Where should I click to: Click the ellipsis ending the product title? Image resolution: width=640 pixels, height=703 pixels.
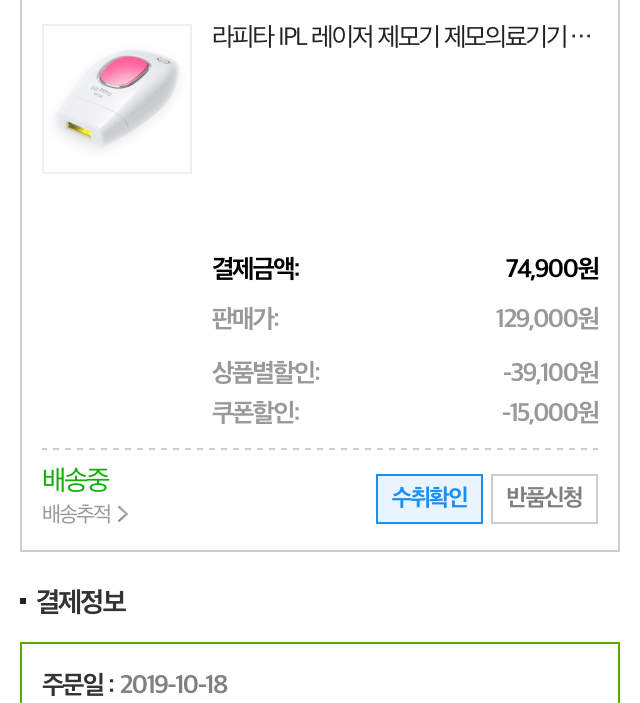[x=585, y=38]
